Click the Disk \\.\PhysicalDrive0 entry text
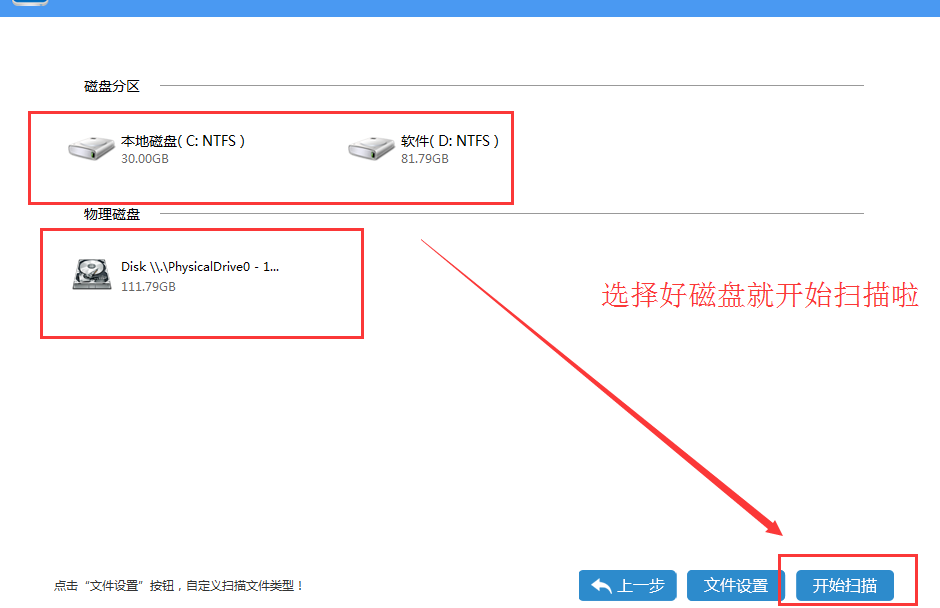Image resolution: width=940 pixels, height=608 pixels. tap(200, 267)
